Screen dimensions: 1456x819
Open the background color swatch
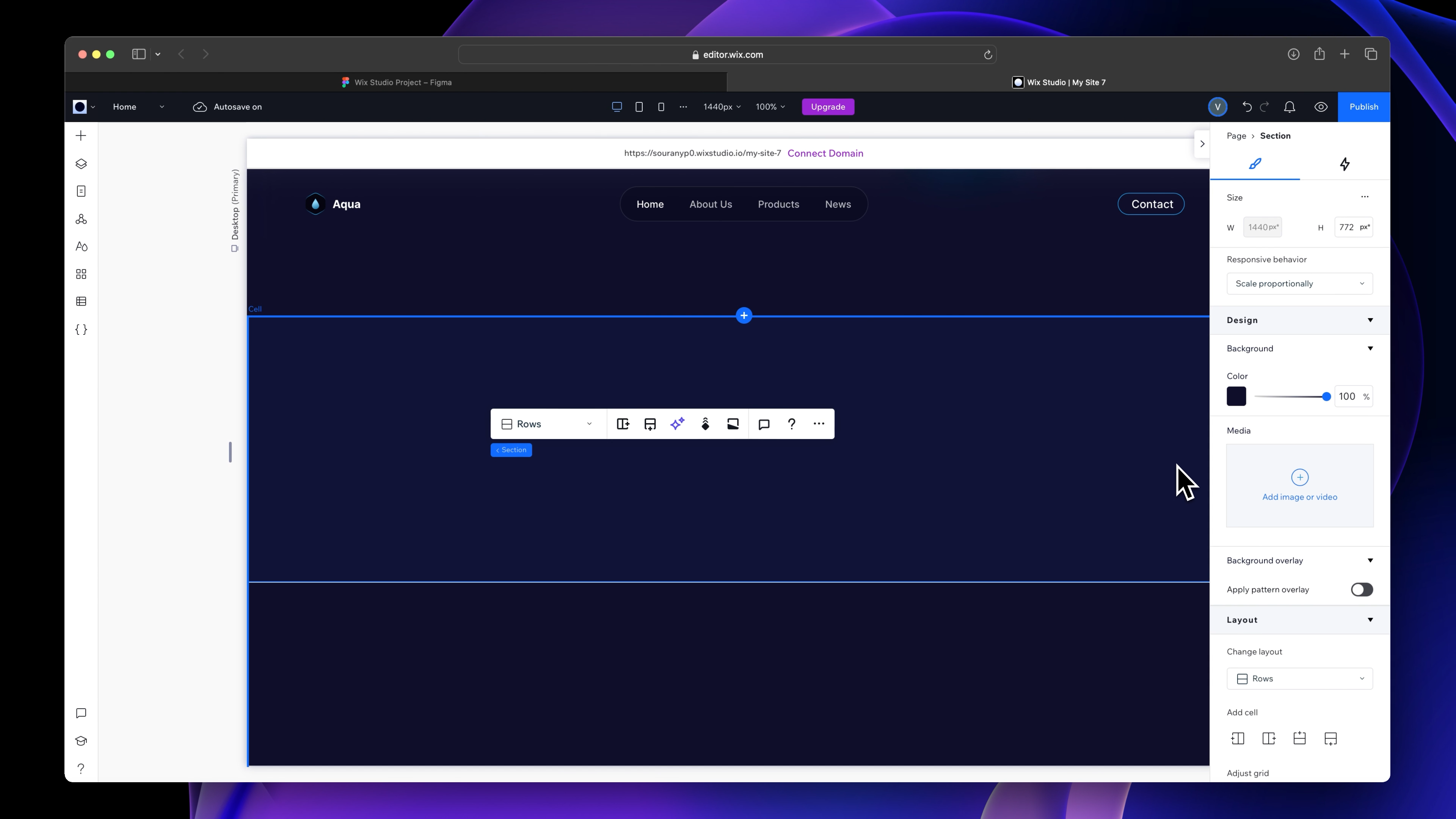[1236, 396]
